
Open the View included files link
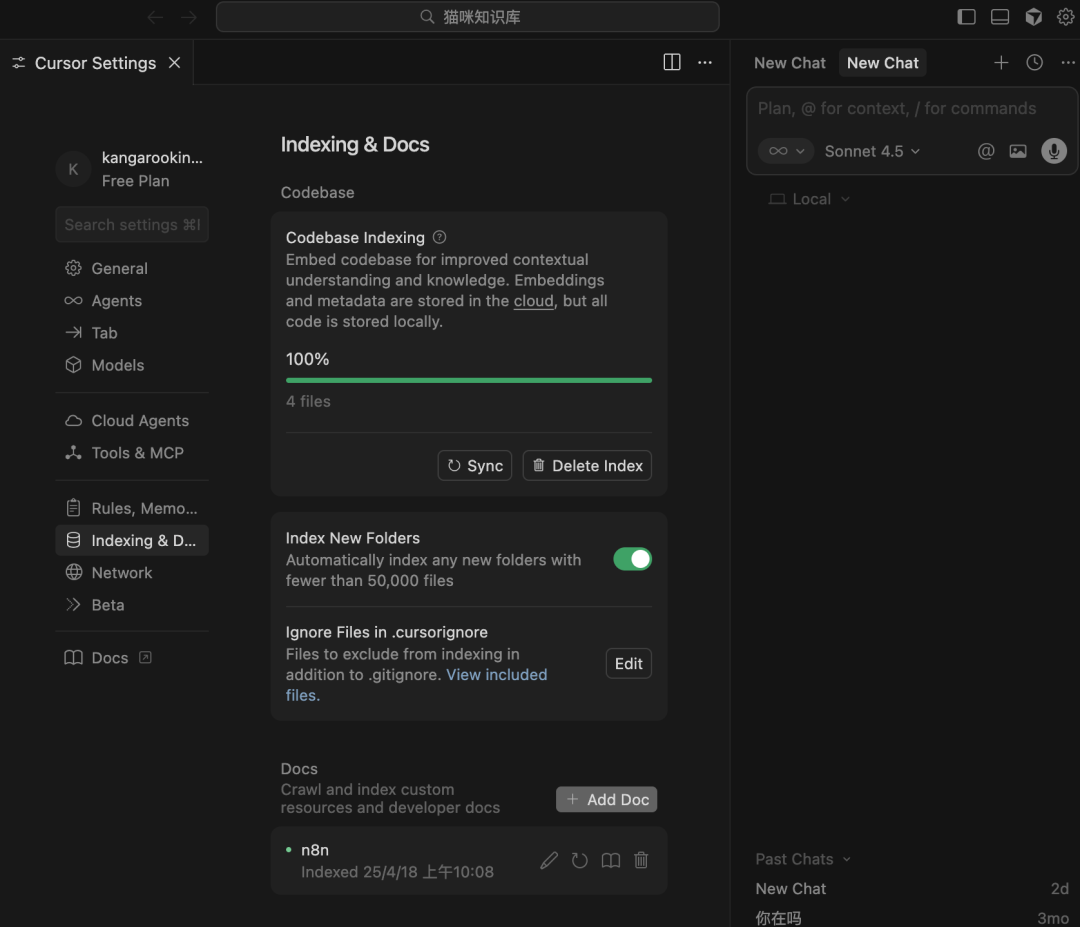tap(496, 675)
